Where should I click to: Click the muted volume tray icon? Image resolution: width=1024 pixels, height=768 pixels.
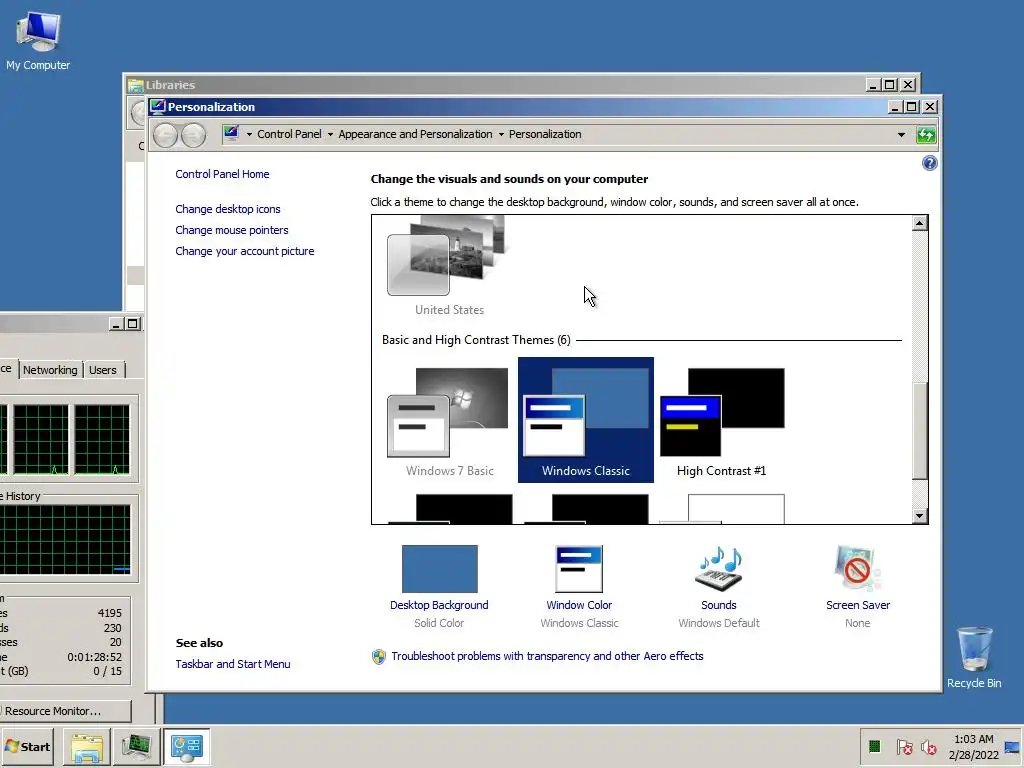pyautogui.click(x=928, y=746)
